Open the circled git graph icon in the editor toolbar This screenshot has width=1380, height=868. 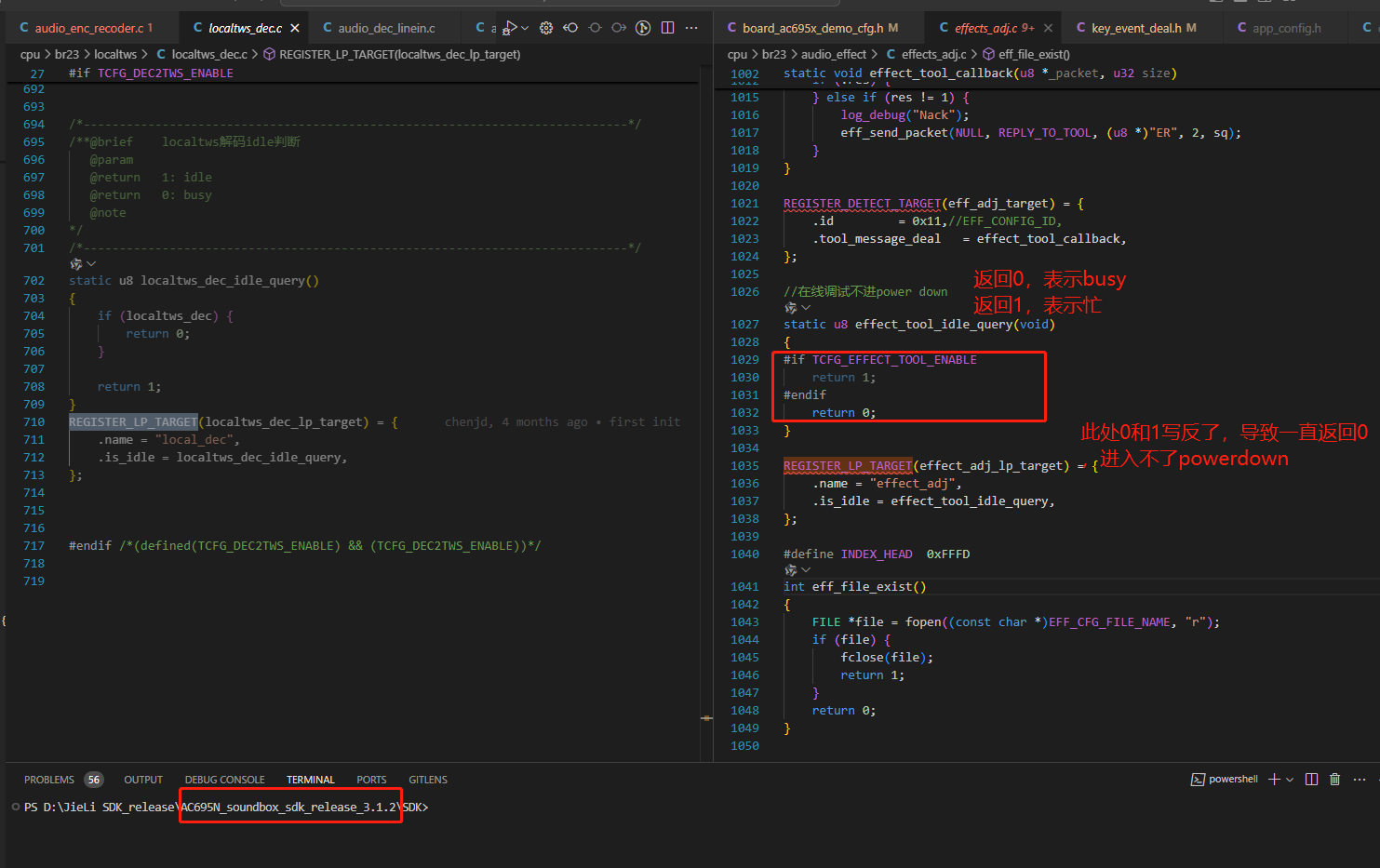(643, 28)
